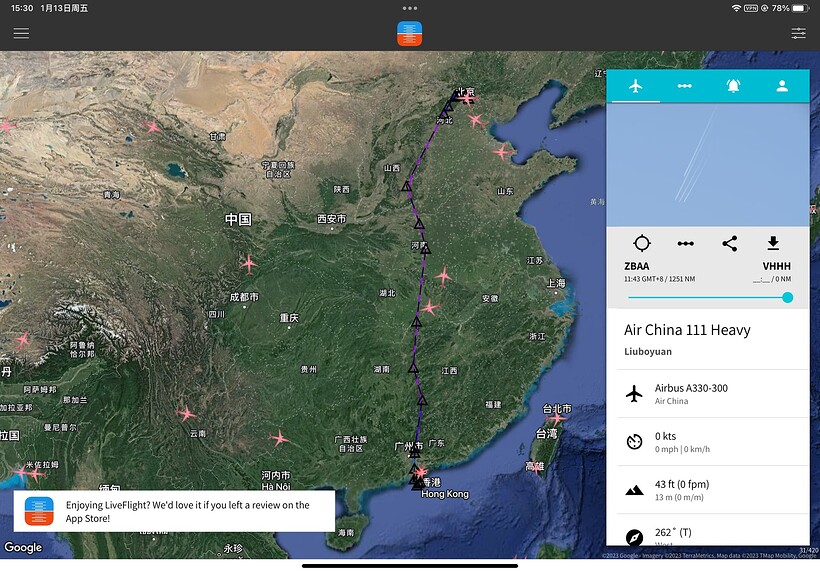Open the notifications bell tab

(x=733, y=86)
